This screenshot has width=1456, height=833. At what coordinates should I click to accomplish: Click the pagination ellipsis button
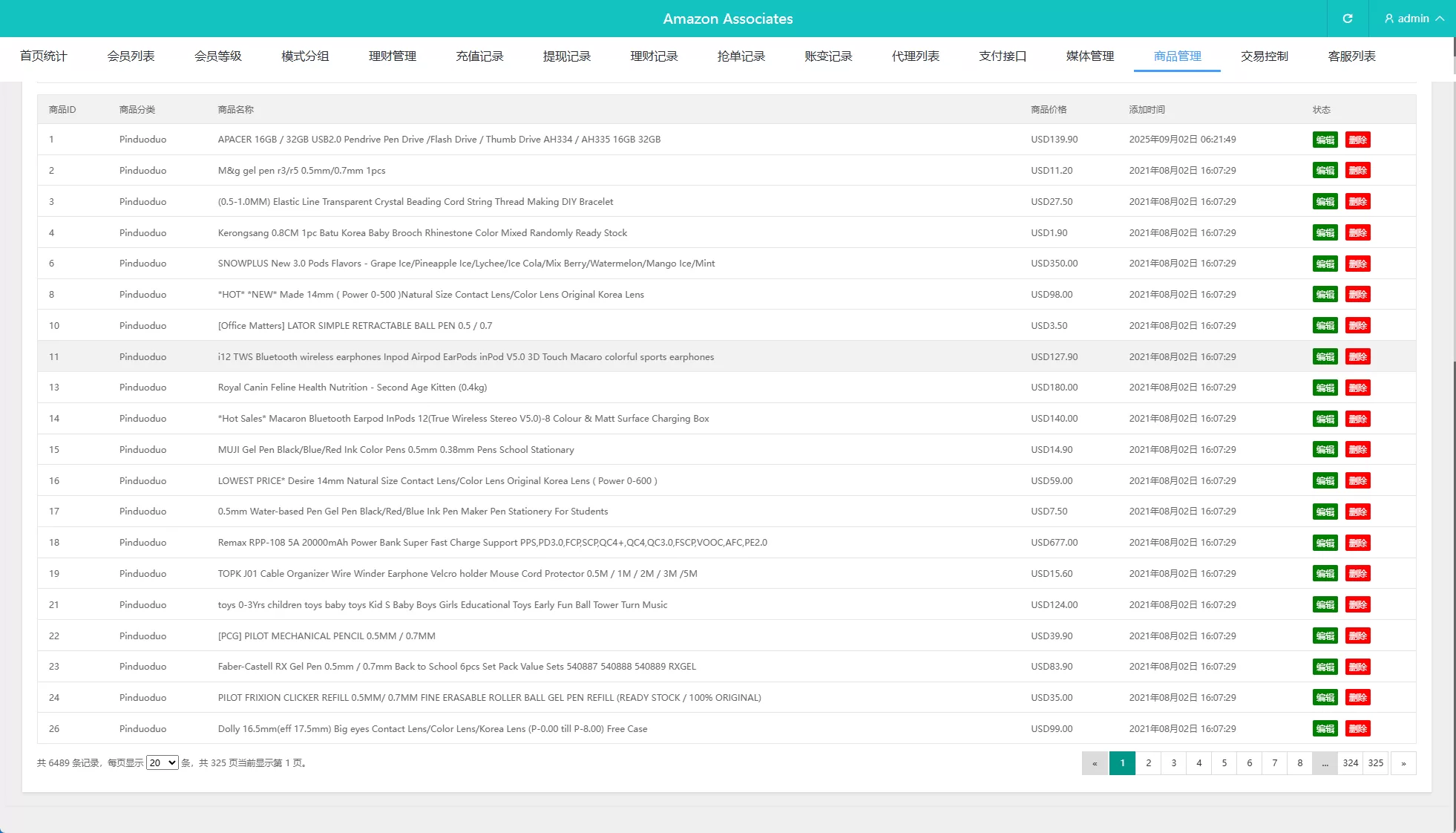coord(1325,763)
